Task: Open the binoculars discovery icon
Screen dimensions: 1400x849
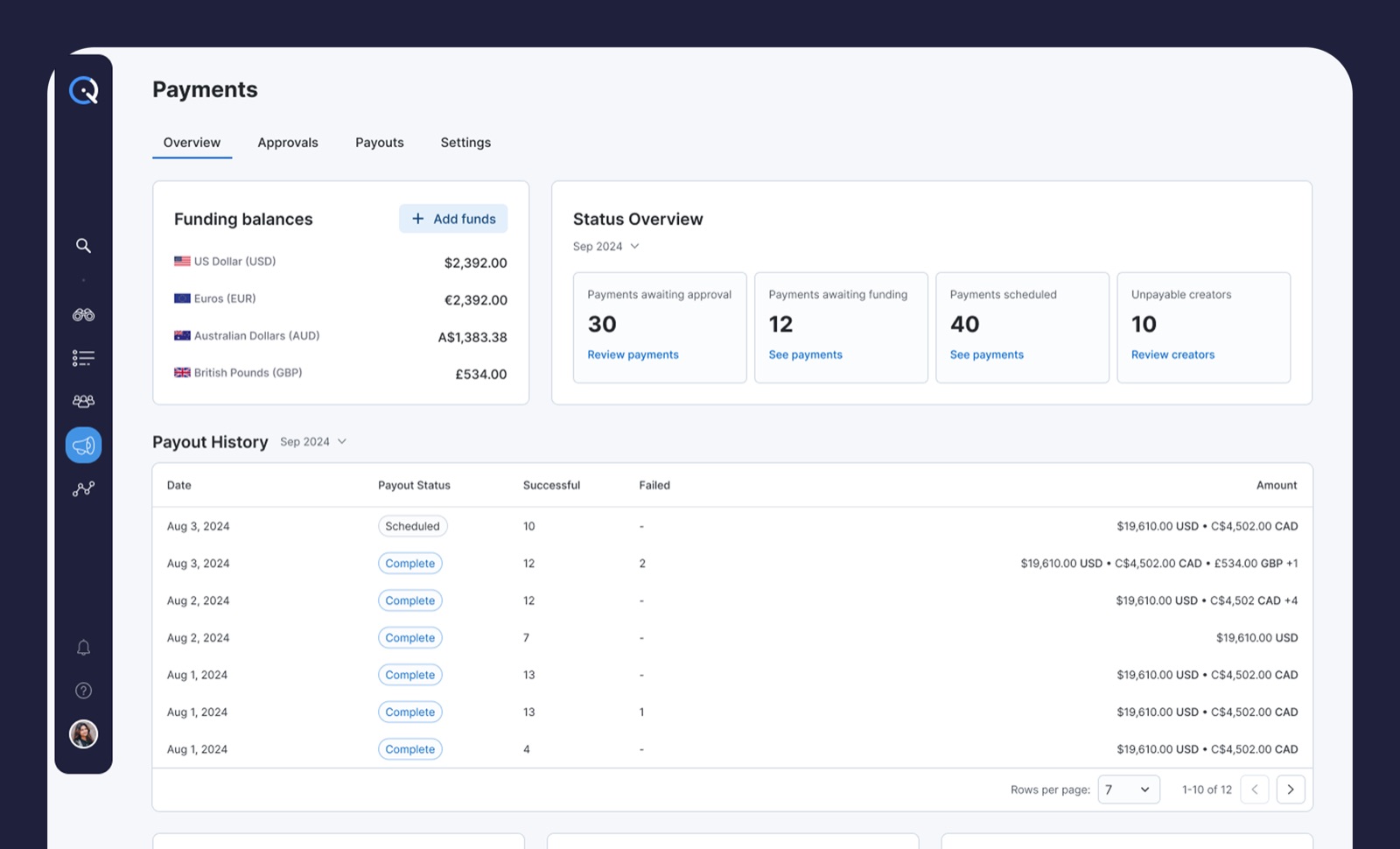Action: point(83,314)
